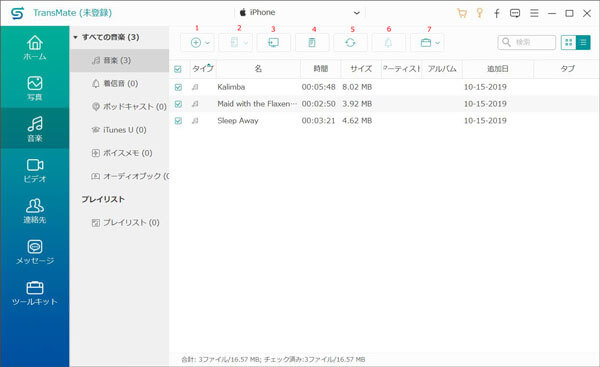This screenshot has width=600, height=367.
Task: Open the feedback chat icon
Action: [x=515, y=13]
